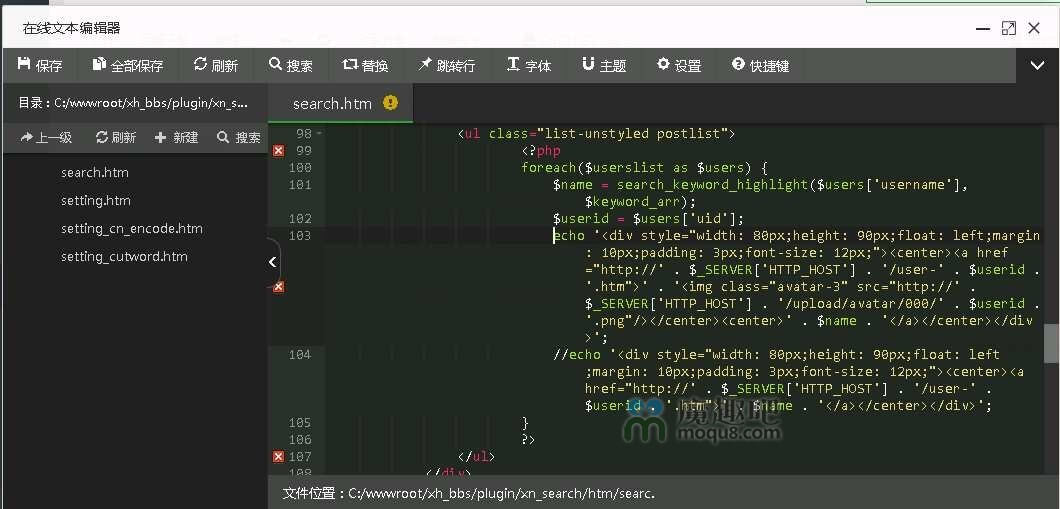Screen dimensions: 1060x509
Task: Save the current file with 保存
Action: (x=40, y=66)
